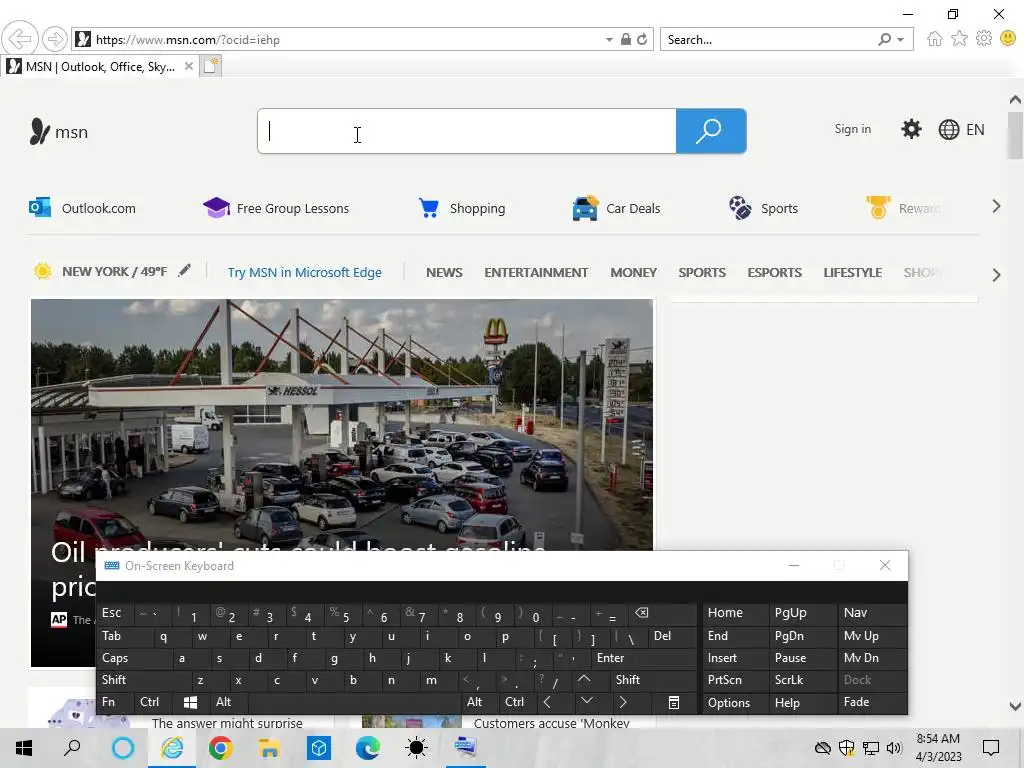This screenshot has width=1024, height=768.
Task: Select the LIFESTYLE category tab
Action: pyautogui.click(x=852, y=272)
